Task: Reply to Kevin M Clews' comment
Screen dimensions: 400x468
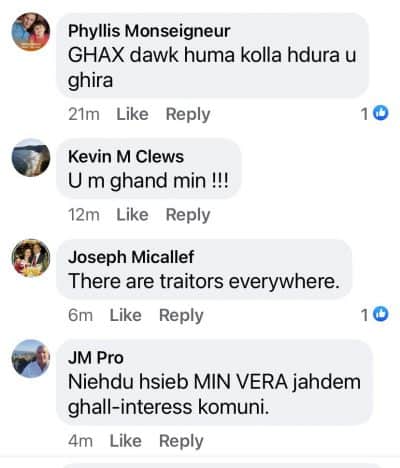Action: pos(188,215)
